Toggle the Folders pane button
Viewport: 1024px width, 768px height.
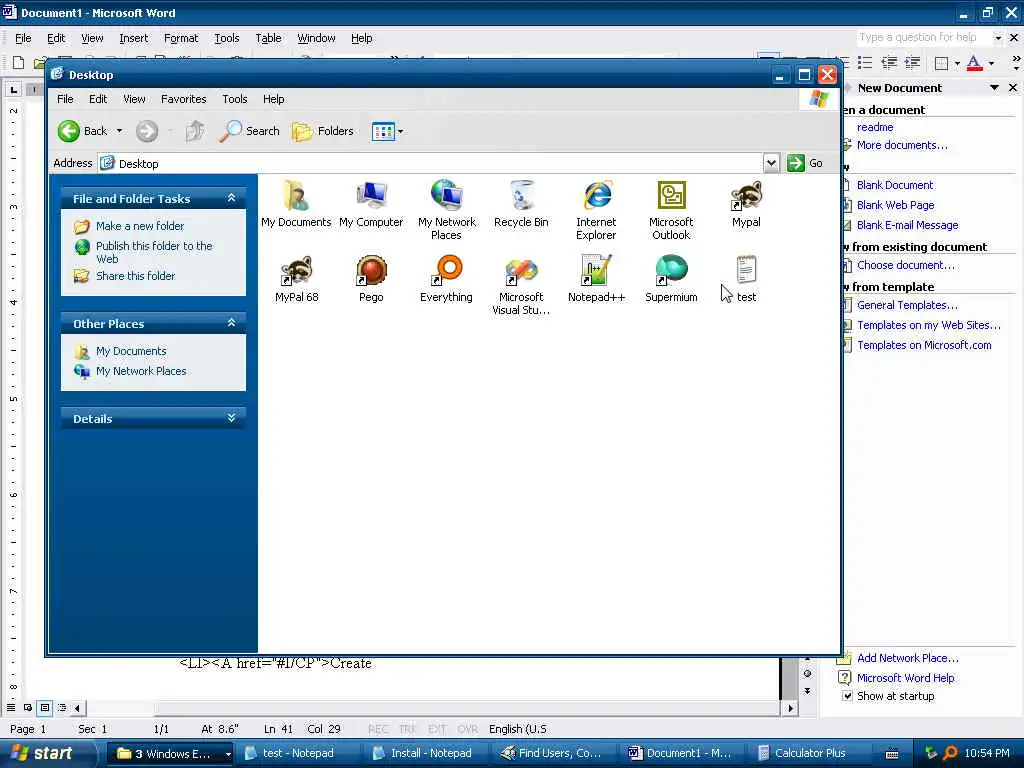click(323, 131)
